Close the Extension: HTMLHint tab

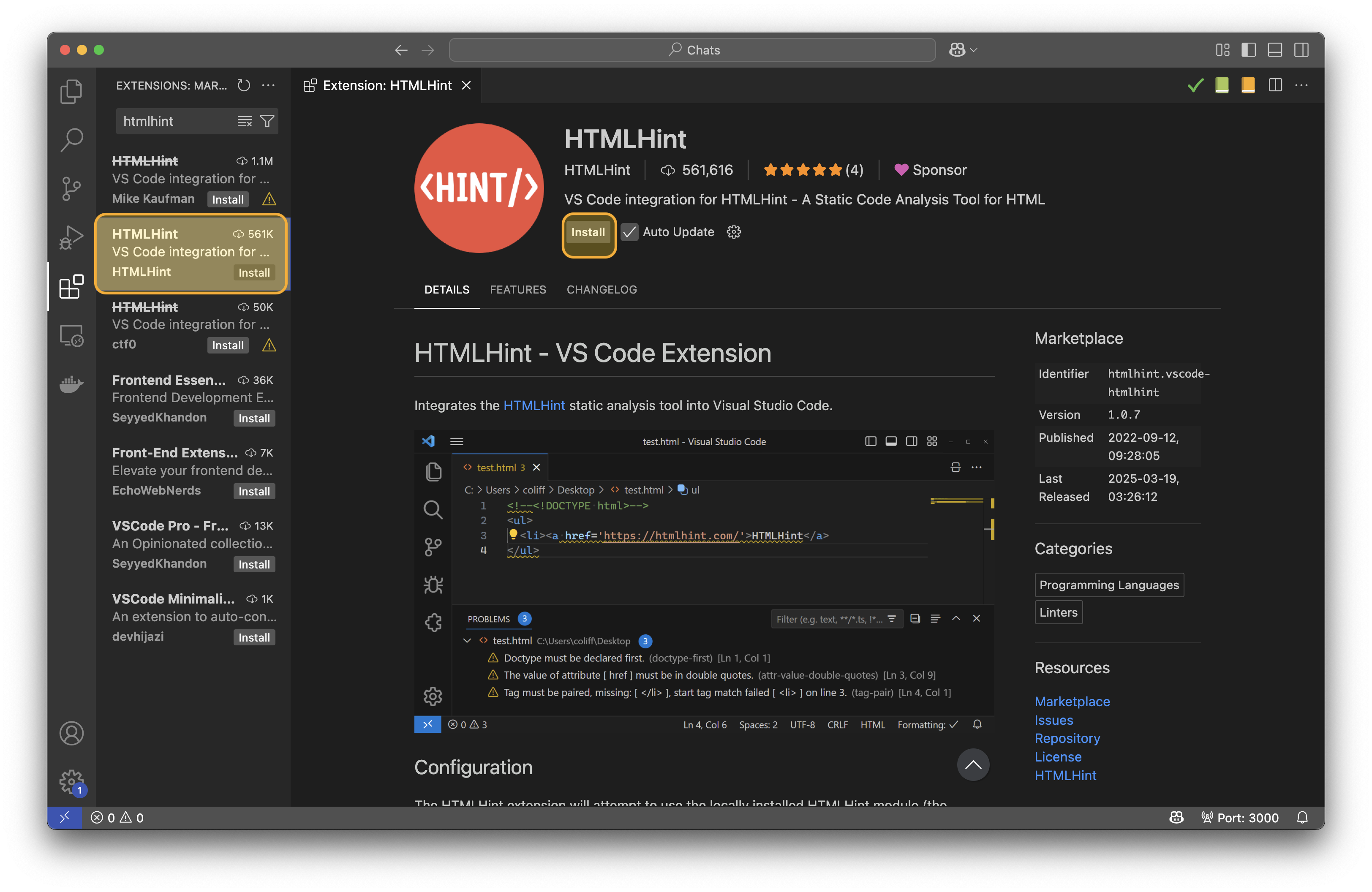click(x=466, y=85)
